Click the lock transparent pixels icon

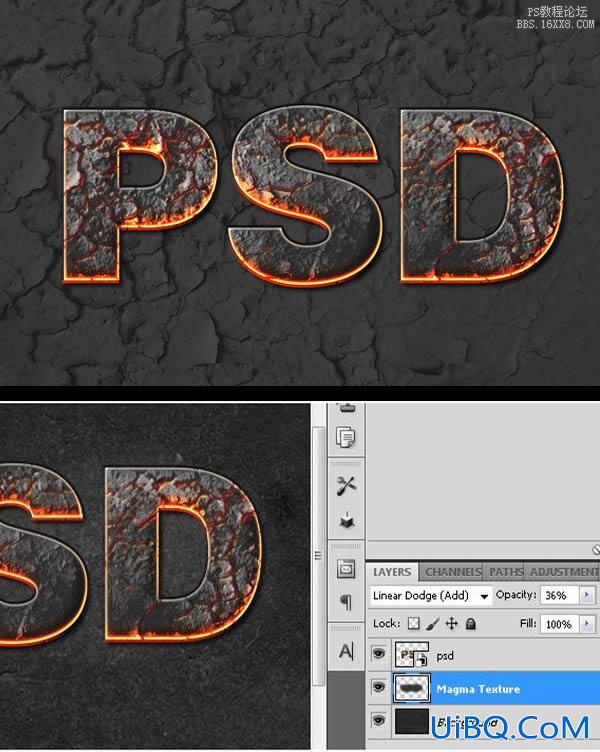point(413,623)
